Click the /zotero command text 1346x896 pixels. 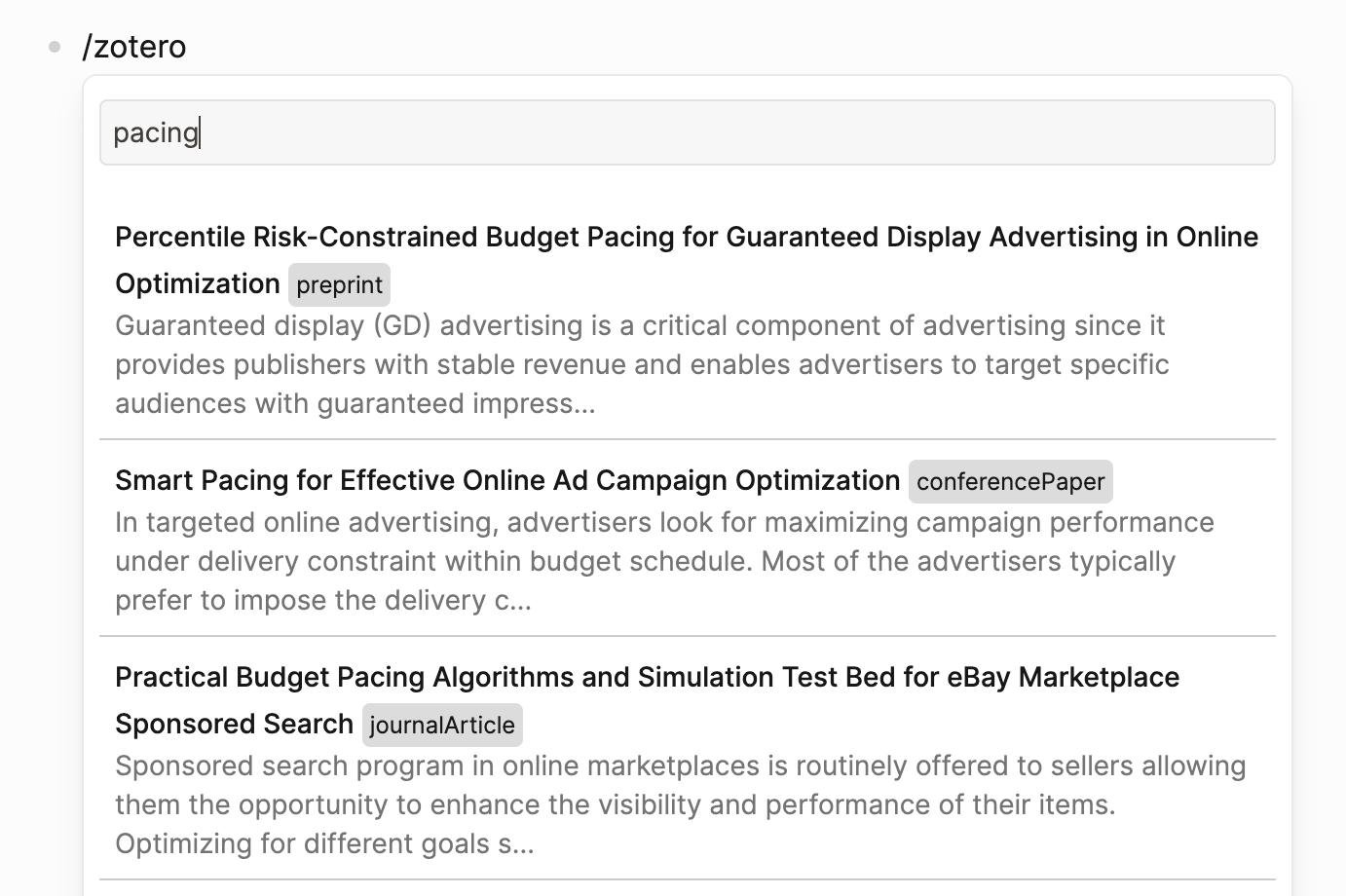(x=134, y=47)
